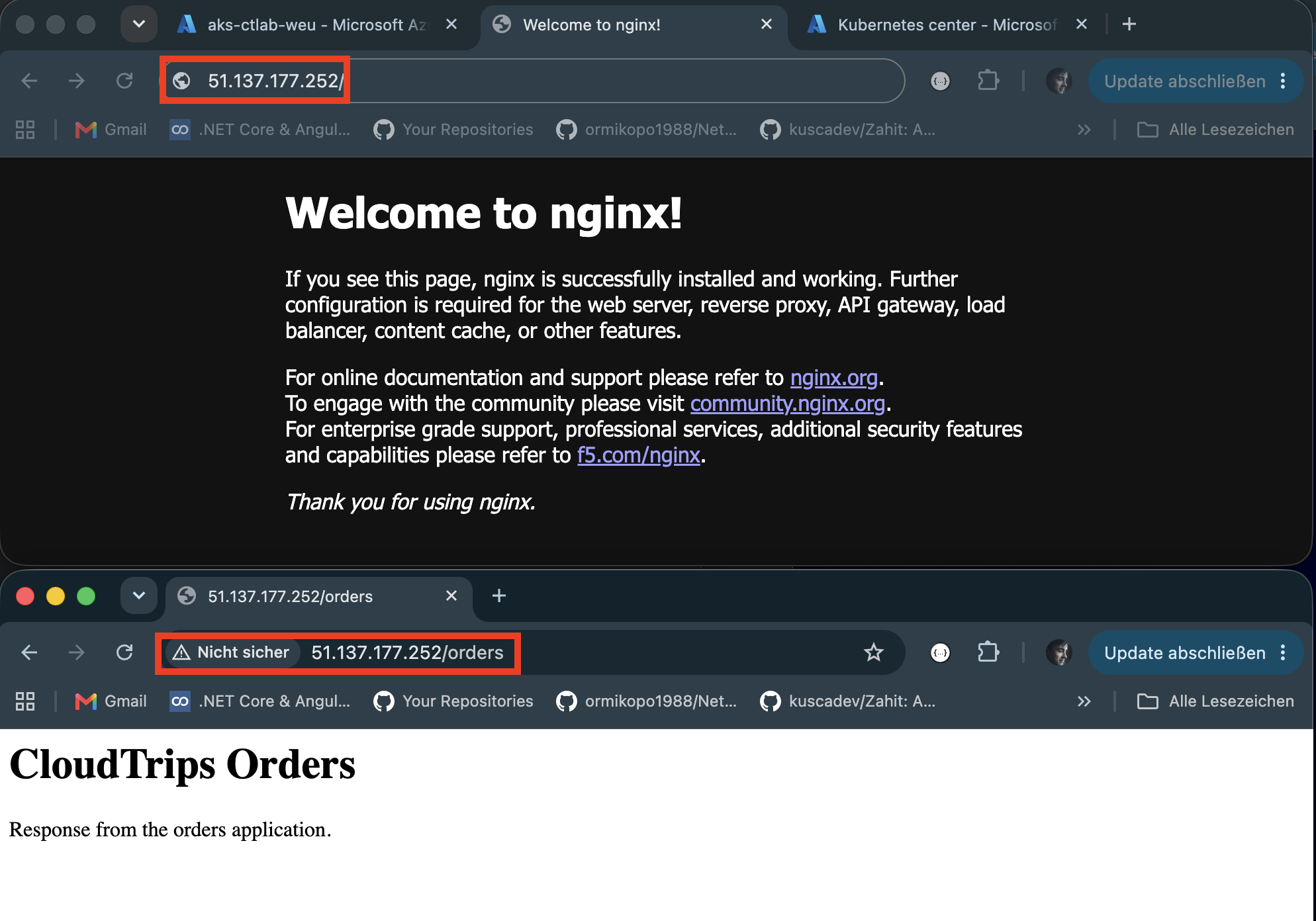Click forward arrow in the top browser window
This screenshot has width=1316, height=921.
[77, 81]
